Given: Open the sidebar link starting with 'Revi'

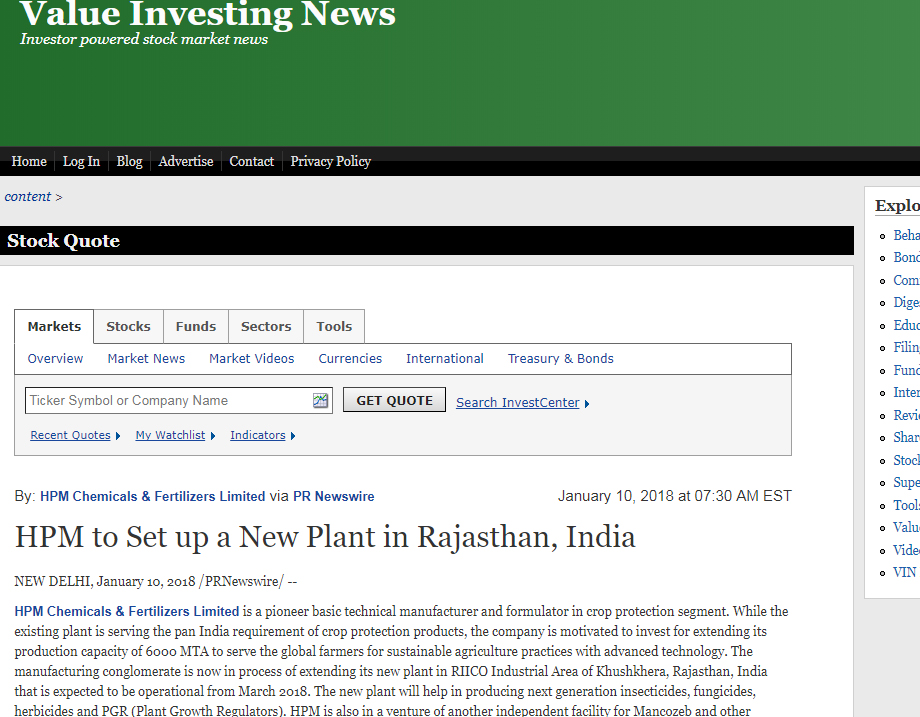Looking at the screenshot, I should [x=907, y=415].
